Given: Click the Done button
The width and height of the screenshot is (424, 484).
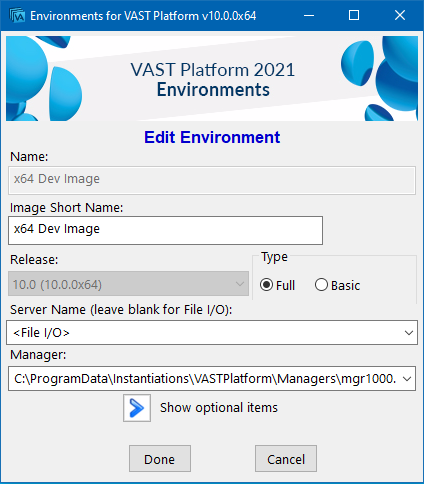Looking at the screenshot, I should click(x=160, y=458).
